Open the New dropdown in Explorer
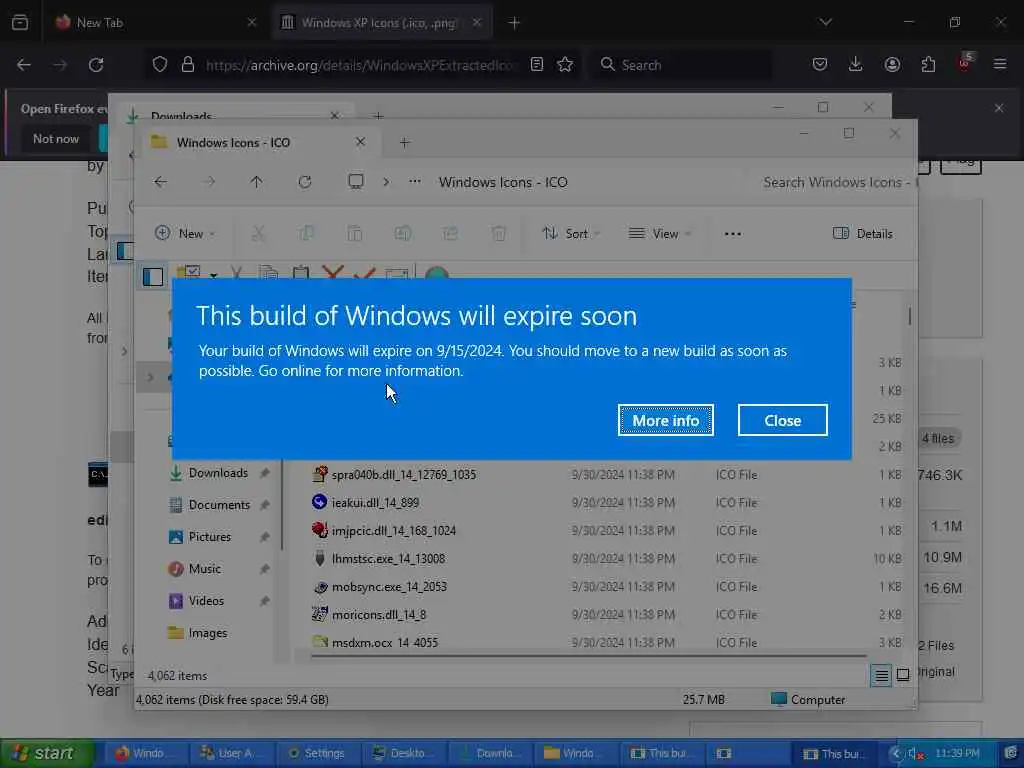 click(185, 233)
